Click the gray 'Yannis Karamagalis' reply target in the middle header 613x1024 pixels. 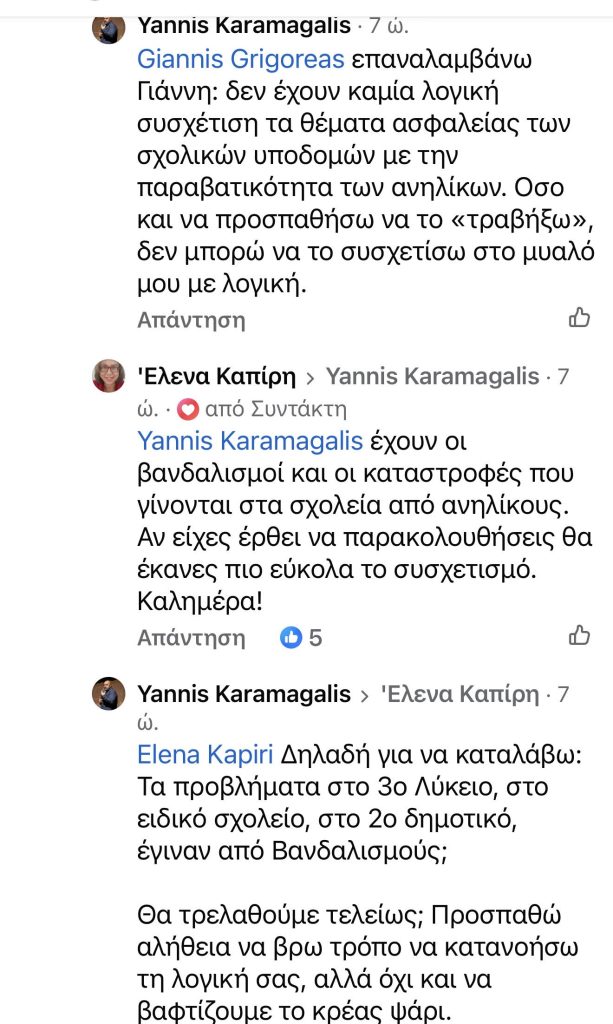[433, 377]
